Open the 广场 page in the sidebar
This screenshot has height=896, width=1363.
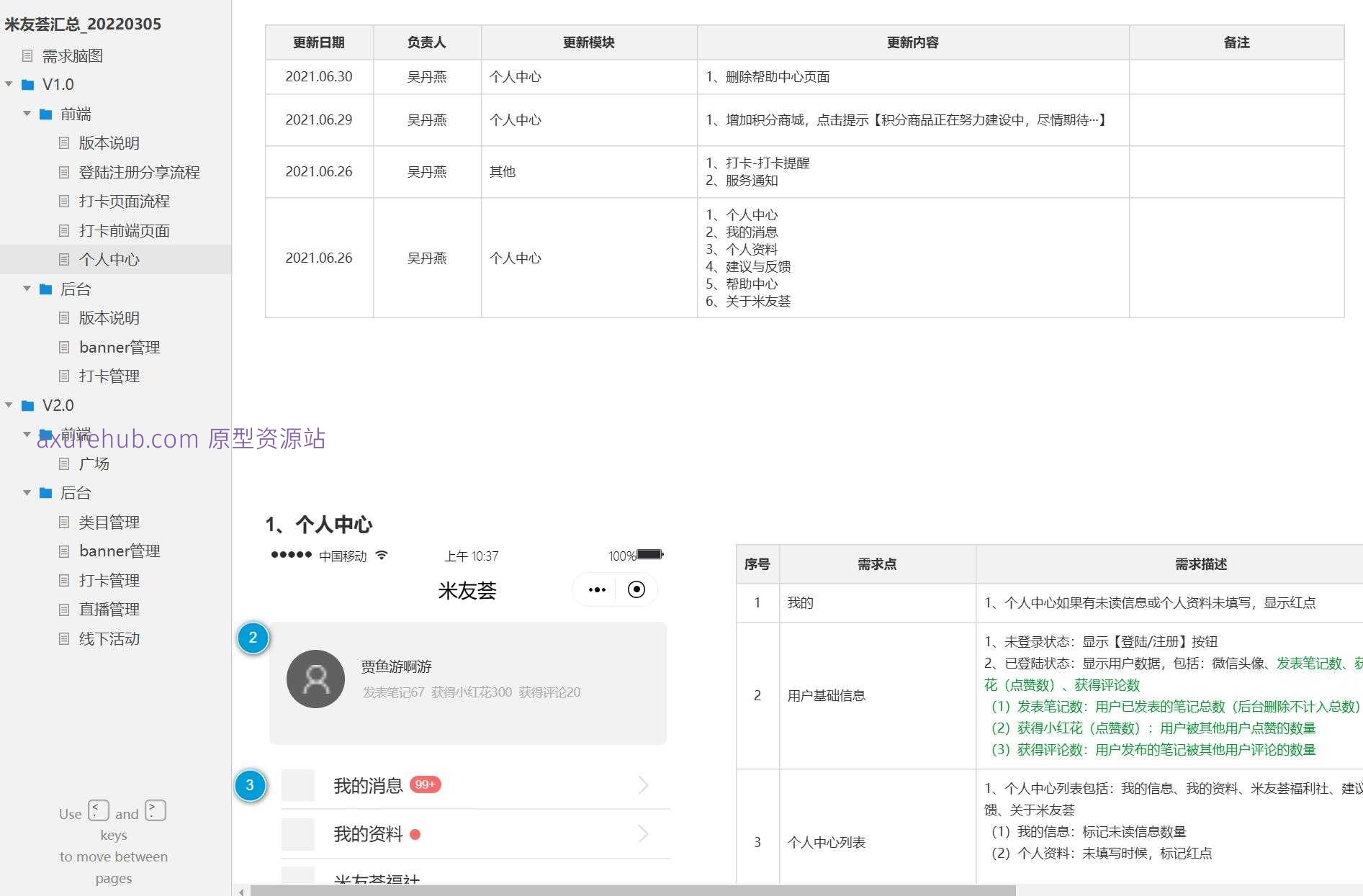94,463
